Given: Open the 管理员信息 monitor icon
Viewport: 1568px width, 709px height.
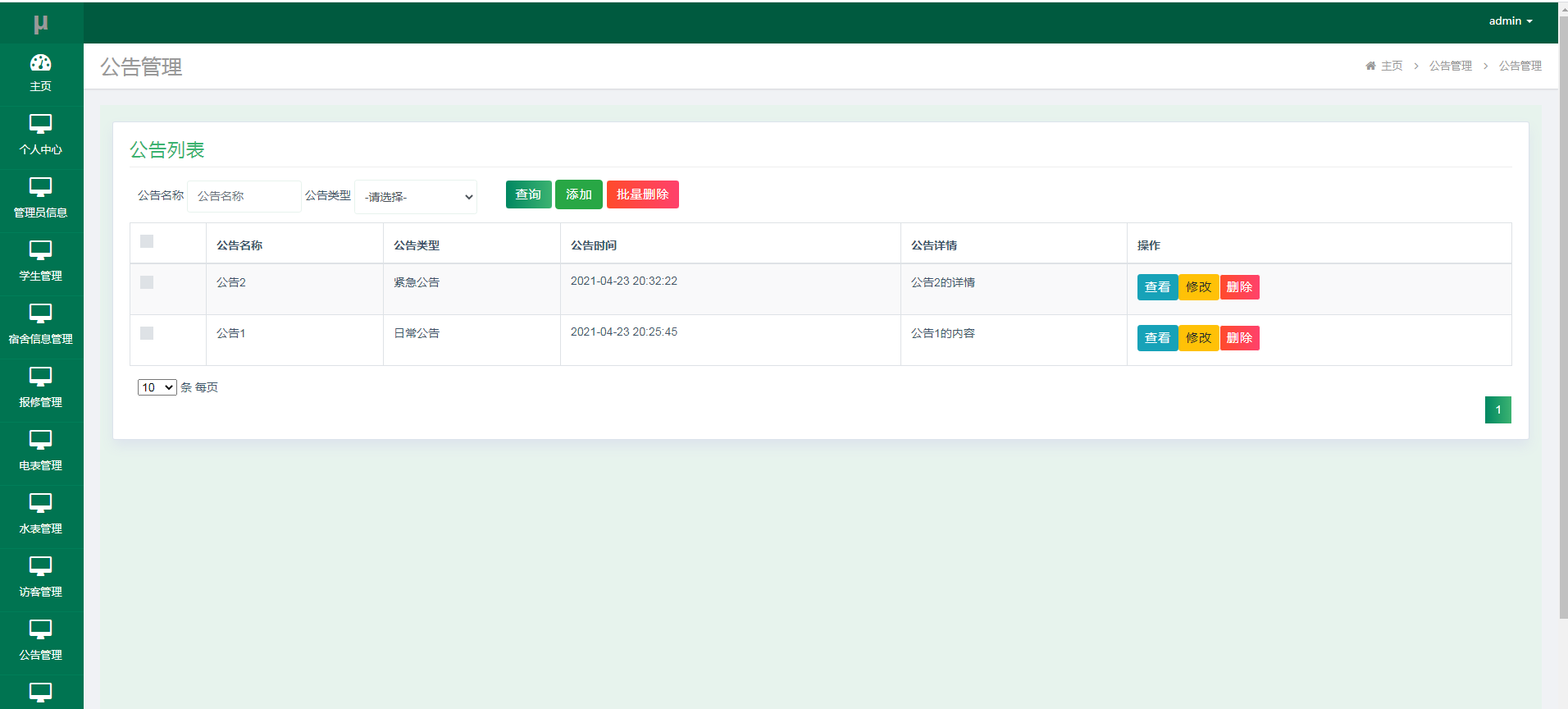Looking at the screenshot, I should (41, 188).
